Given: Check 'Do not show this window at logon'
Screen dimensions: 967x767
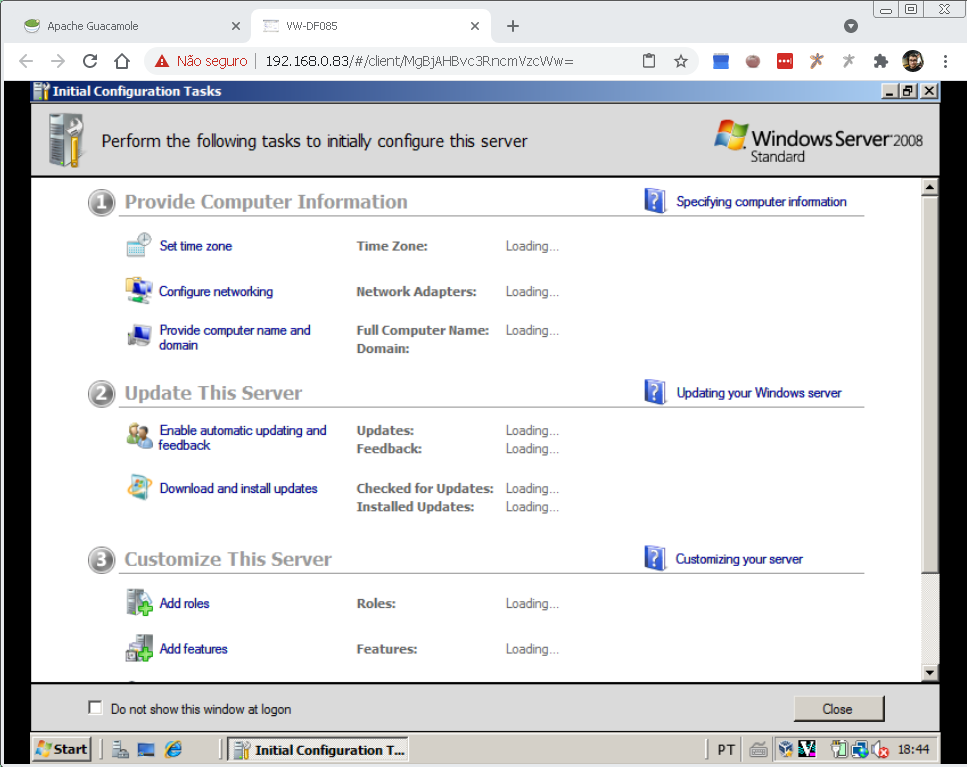Looking at the screenshot, I should 95,707.
